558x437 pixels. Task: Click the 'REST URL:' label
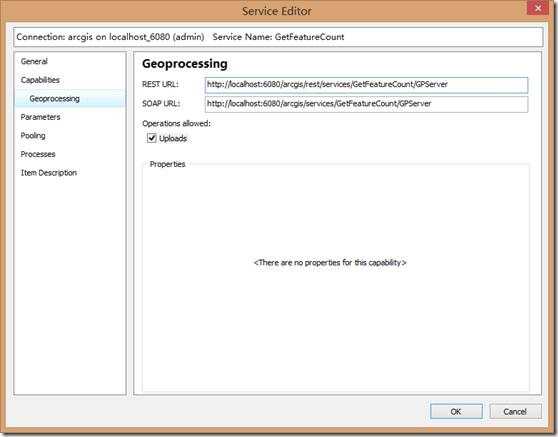[x=160, y=84]
